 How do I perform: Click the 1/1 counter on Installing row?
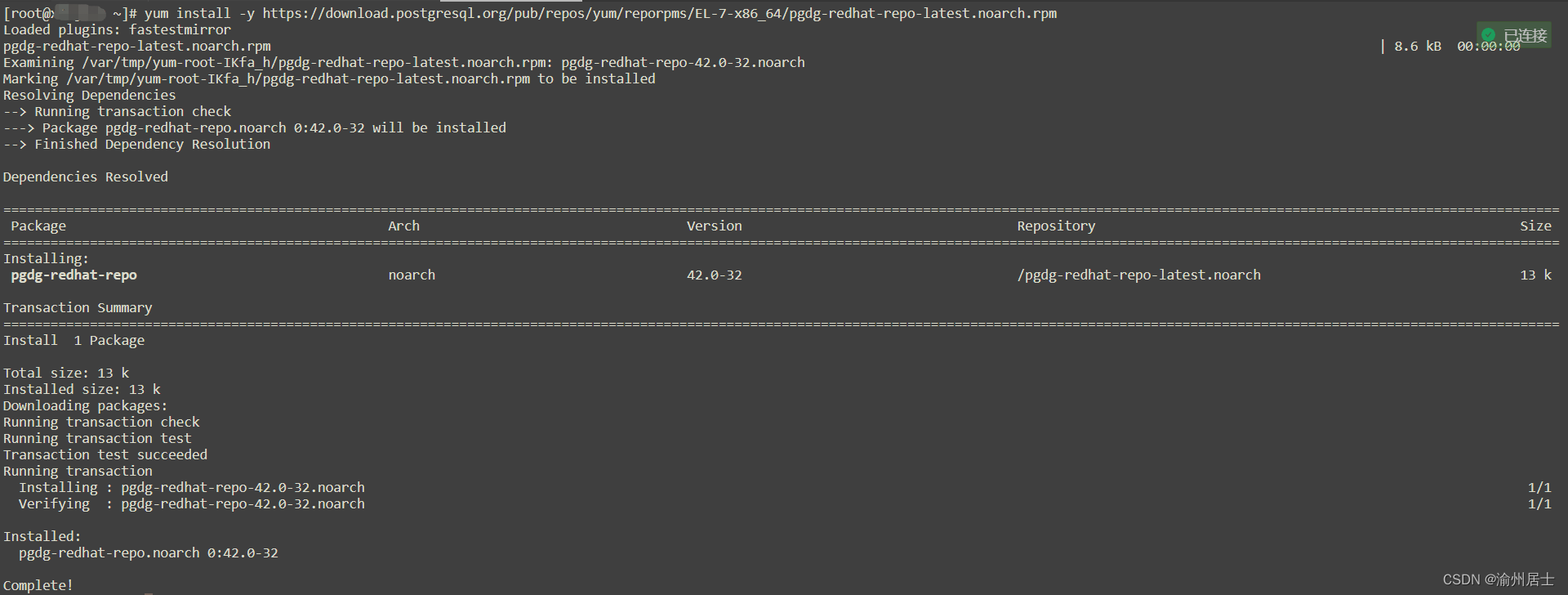[1539, 487]
